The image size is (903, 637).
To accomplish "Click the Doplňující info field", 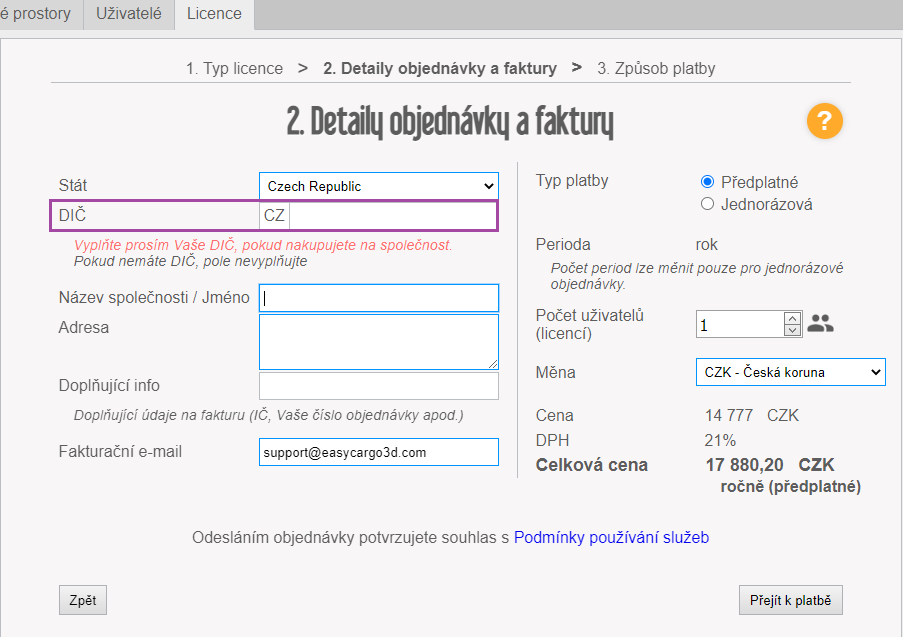I will [x=378, y=386].
